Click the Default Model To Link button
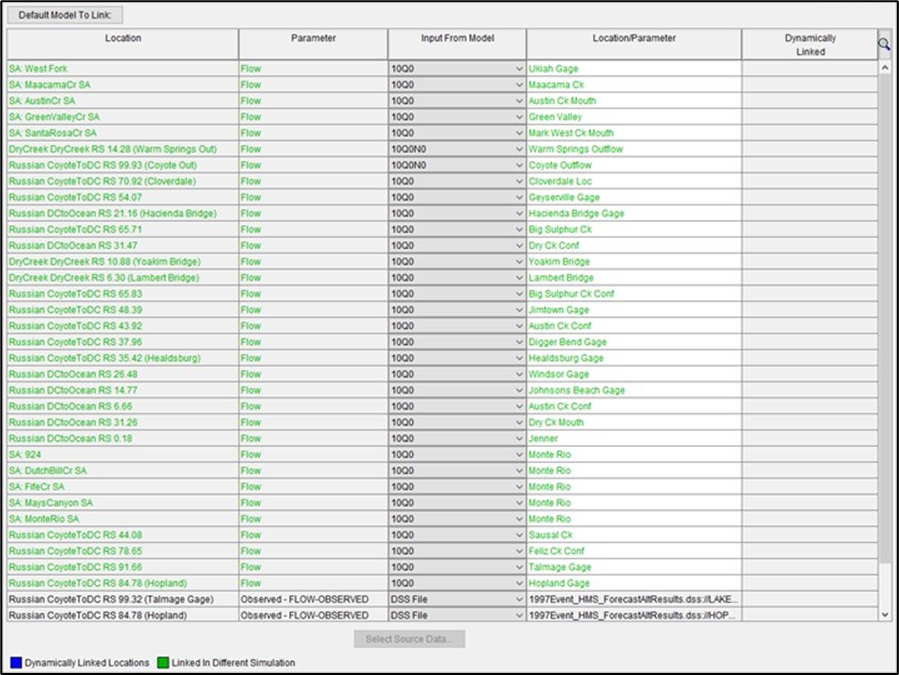The height and width of the screenshot is (675, 899). click(x=64, y=14)
